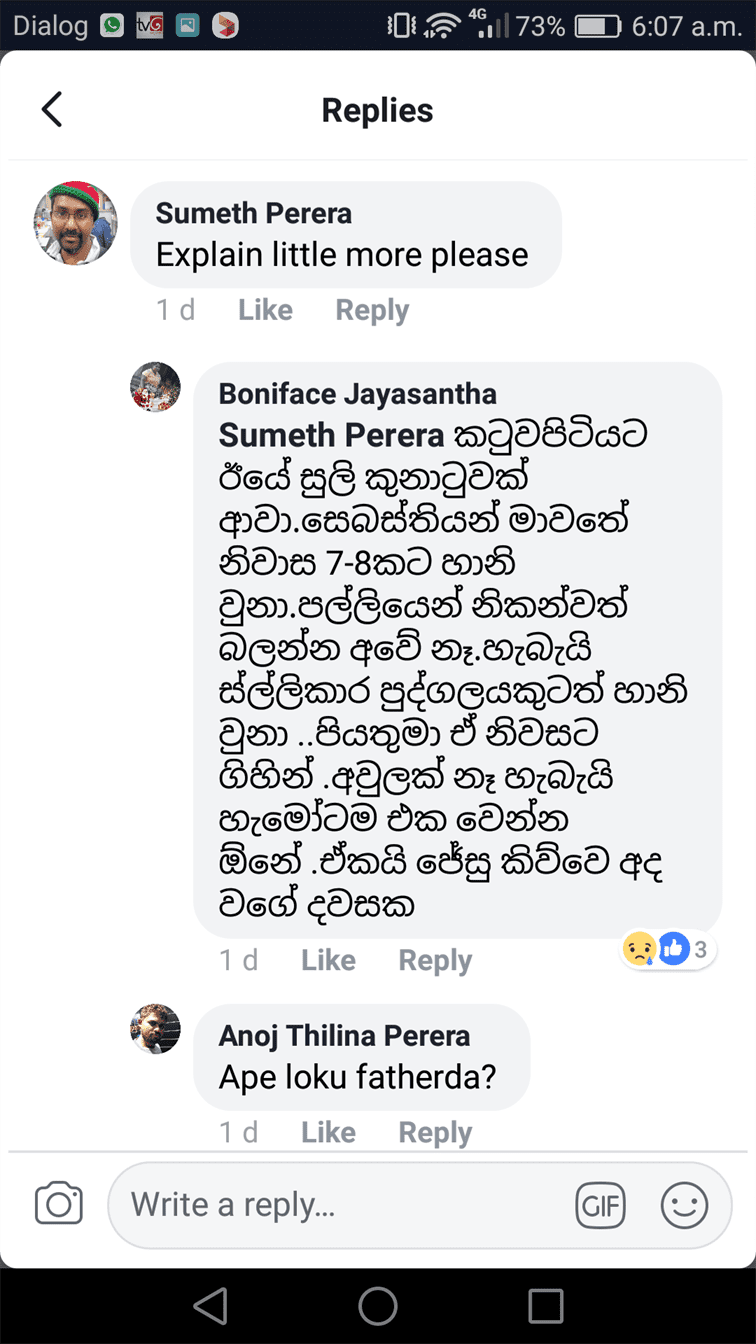Reply to Anoj Thilina Perera's comment
This screenshot has width=756, height=1344.
(435, 1132)
